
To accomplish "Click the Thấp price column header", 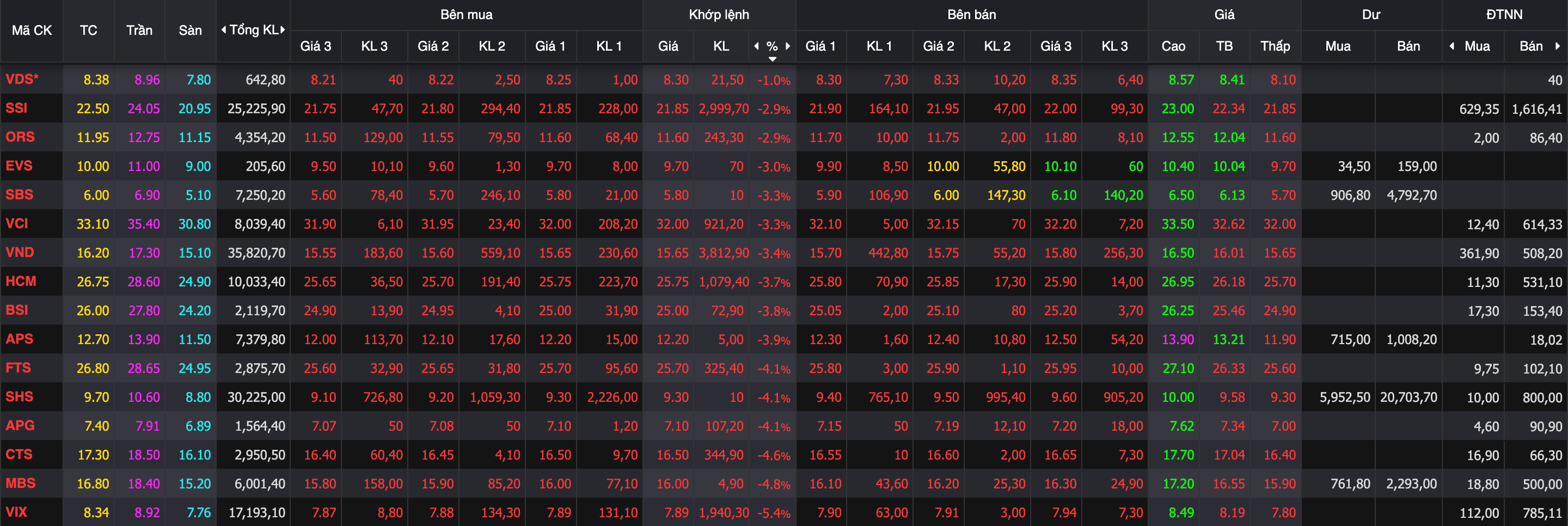I will coord(1275,46).
